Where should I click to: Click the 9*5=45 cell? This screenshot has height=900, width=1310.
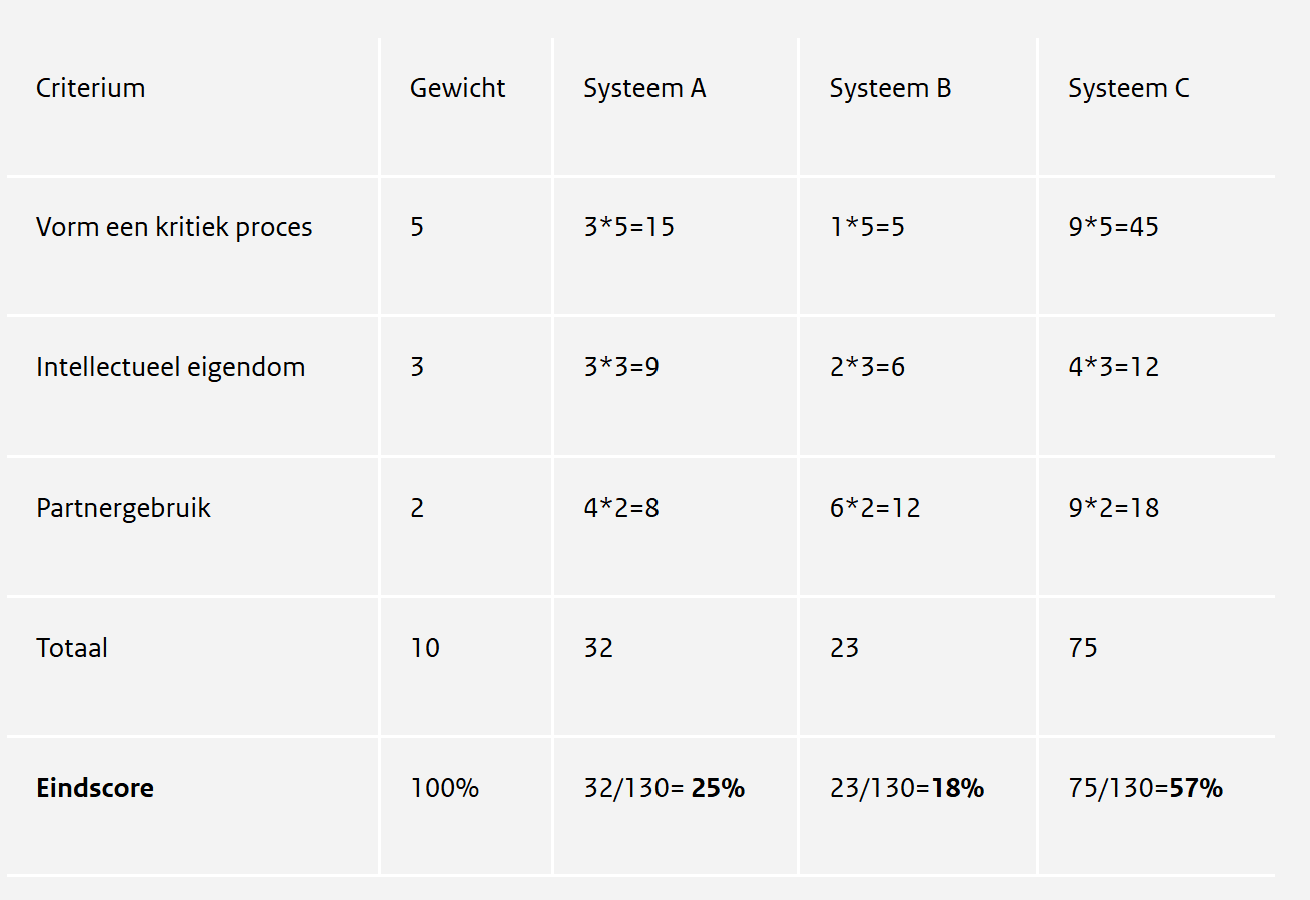(x=1113, y=227)
